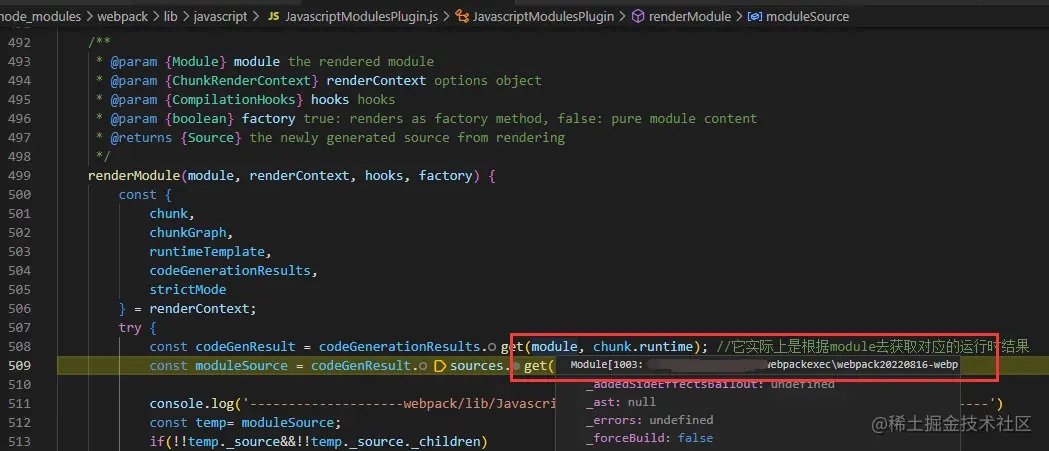Screen dimensions: 1049x451
Task: Click the JS file icon in breadcrumb
Action: tap(274, 16)
